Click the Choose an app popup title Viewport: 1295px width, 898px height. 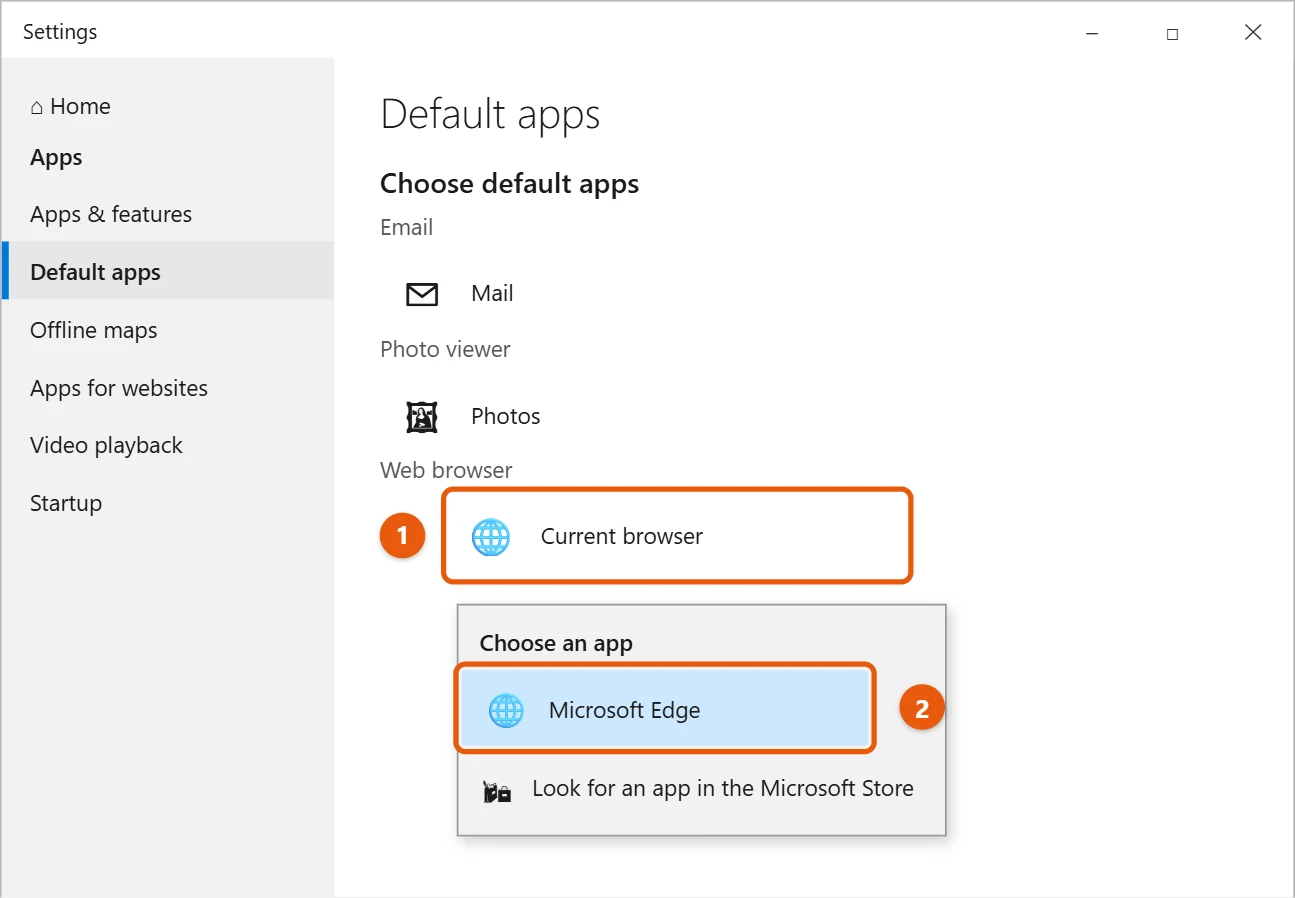point(556,643)
